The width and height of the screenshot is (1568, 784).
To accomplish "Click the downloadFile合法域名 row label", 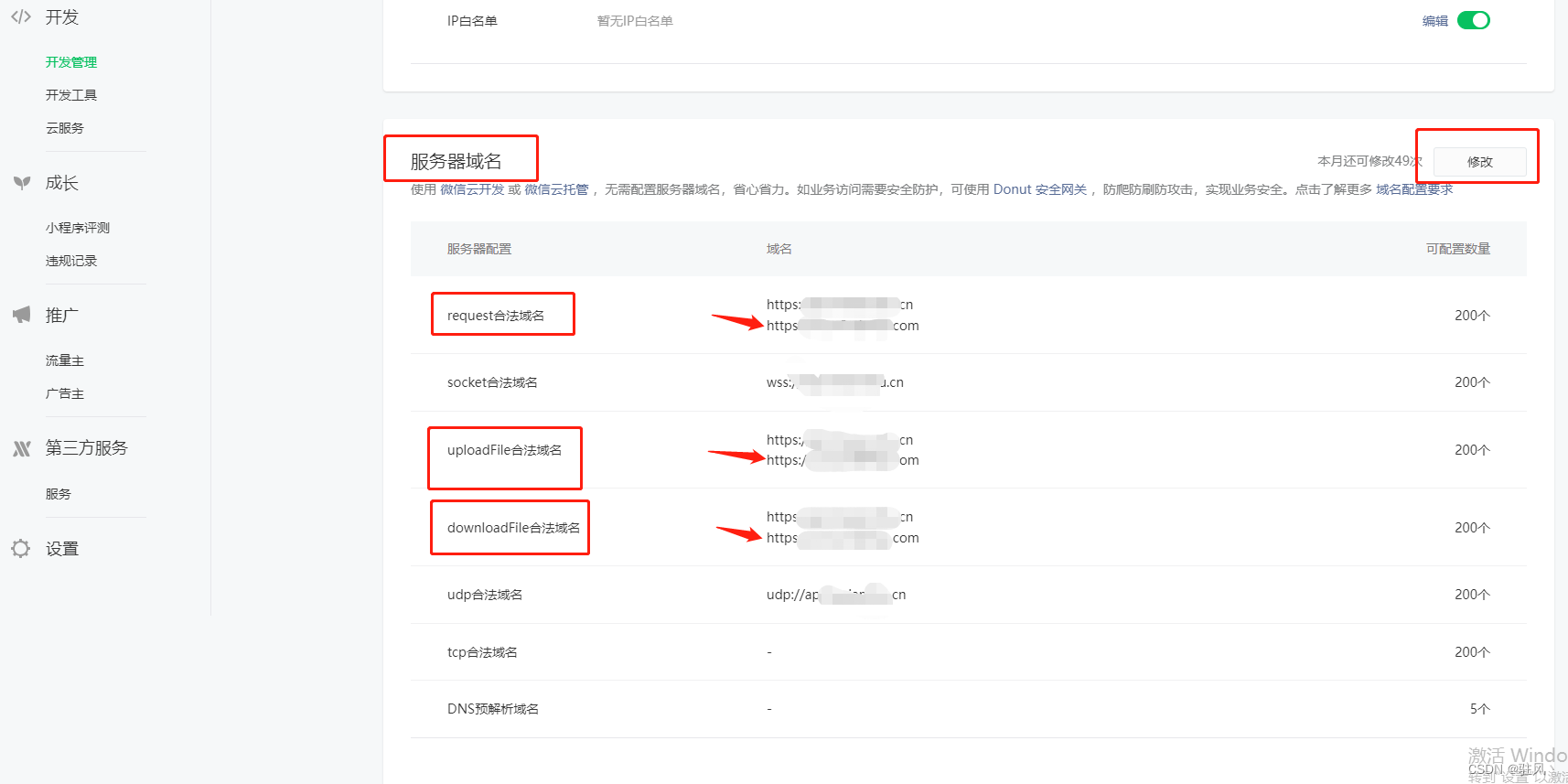I will [513, 528].
